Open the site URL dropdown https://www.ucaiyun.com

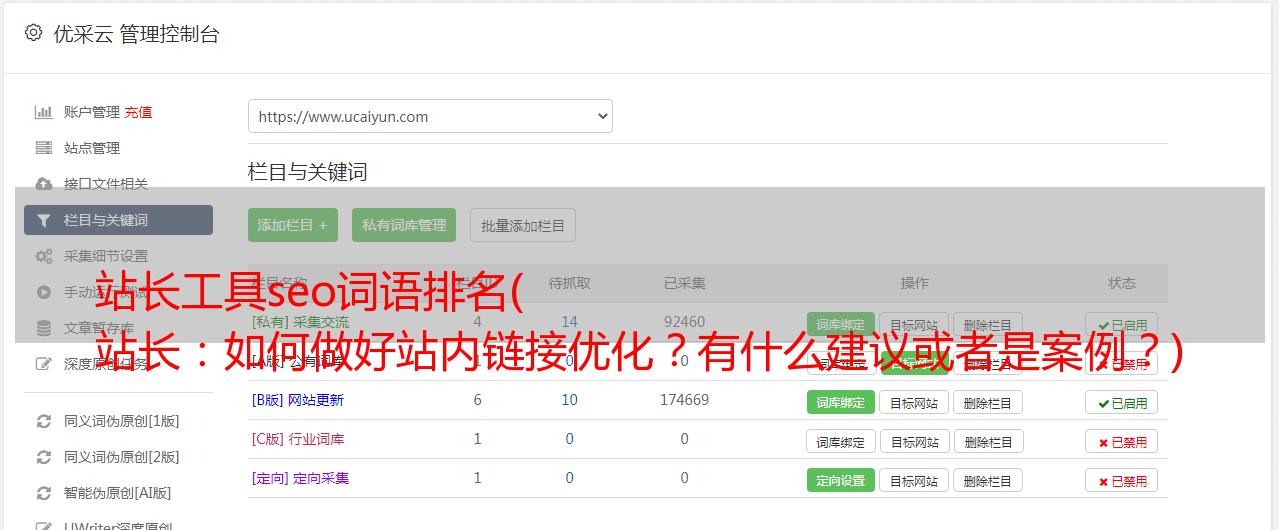(430, 116)
